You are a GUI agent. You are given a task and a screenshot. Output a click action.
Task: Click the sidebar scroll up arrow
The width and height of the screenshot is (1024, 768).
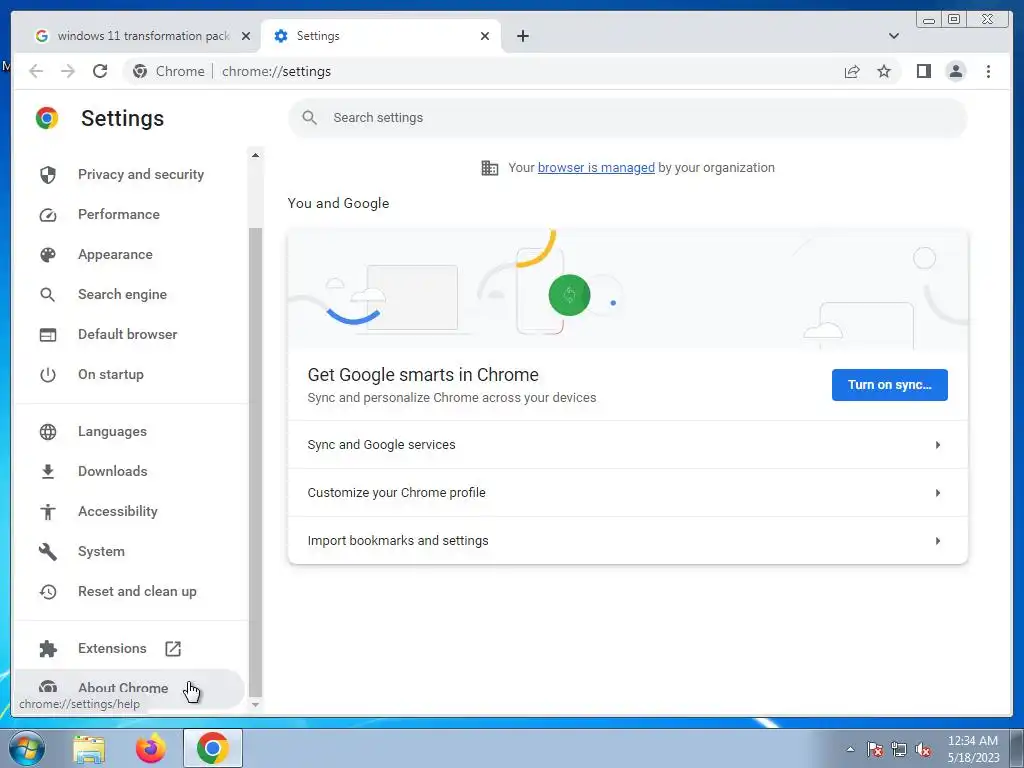255,155
